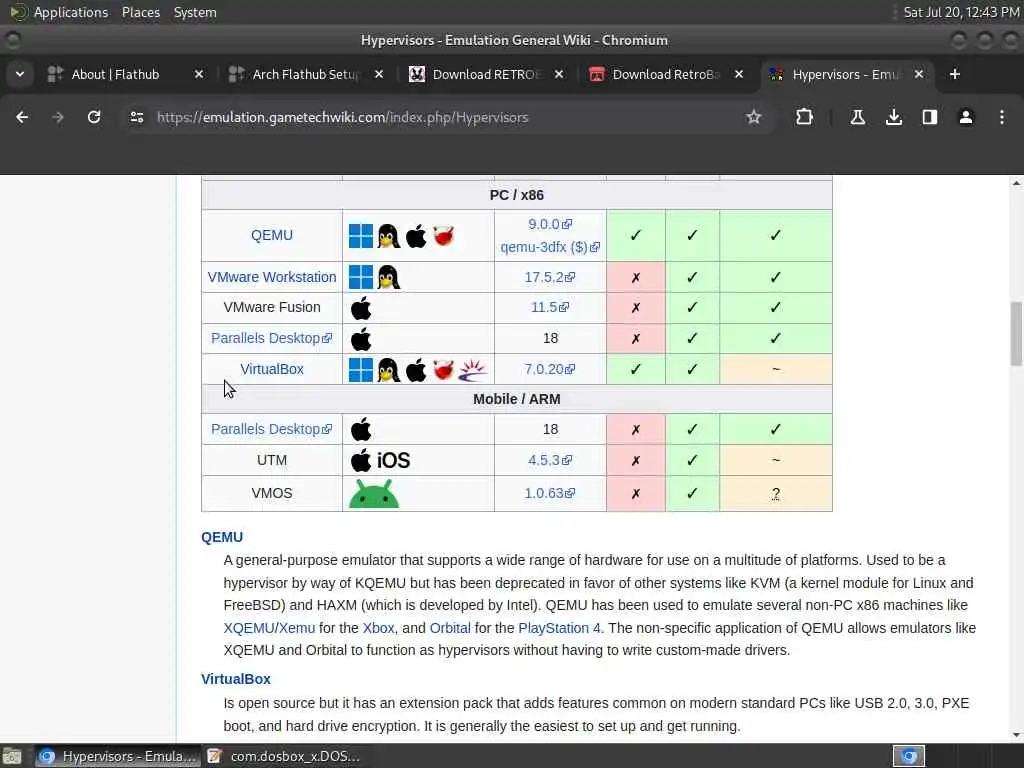Open Parallels Desktop link under PC / x86
Viewport: 1024px width, 768px height.
click(x=272, y=338)
